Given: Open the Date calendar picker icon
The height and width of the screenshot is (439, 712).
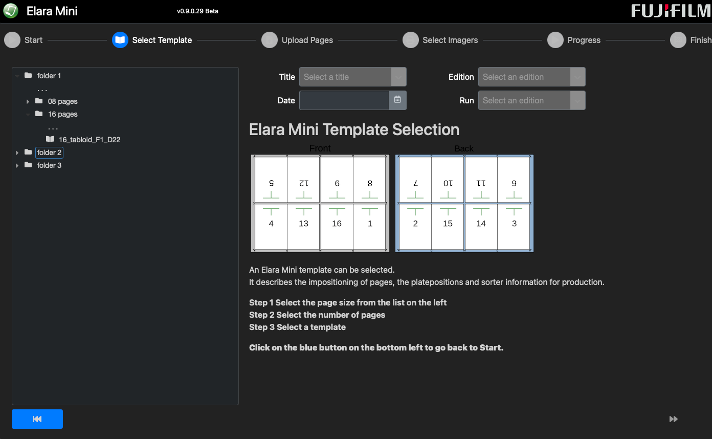Looking at the screenshot, I should coord(397,100).
